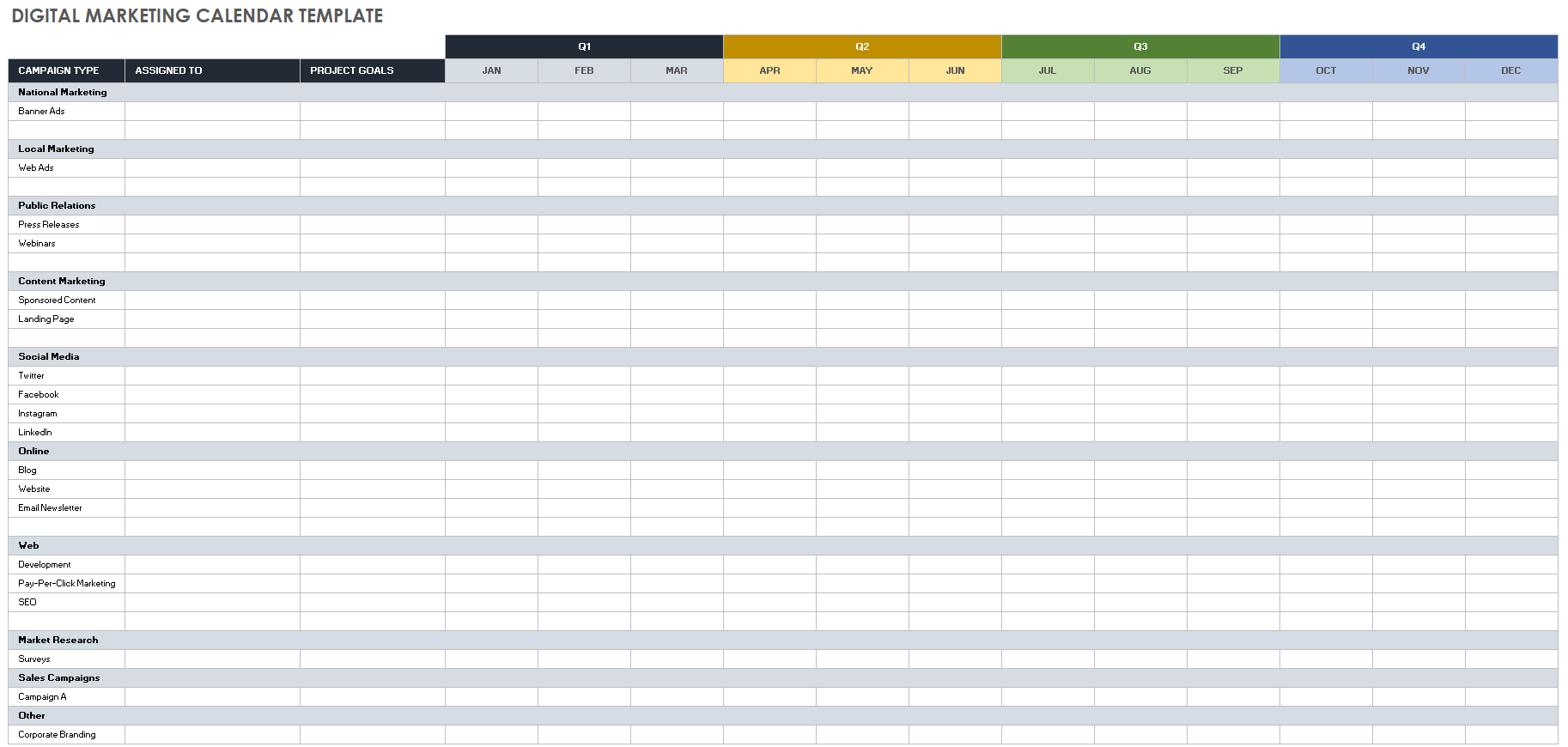Select the Q1 quarter header
Image resolution: width=1568 pixels, height=747 pixels.
tap(584, 46)
